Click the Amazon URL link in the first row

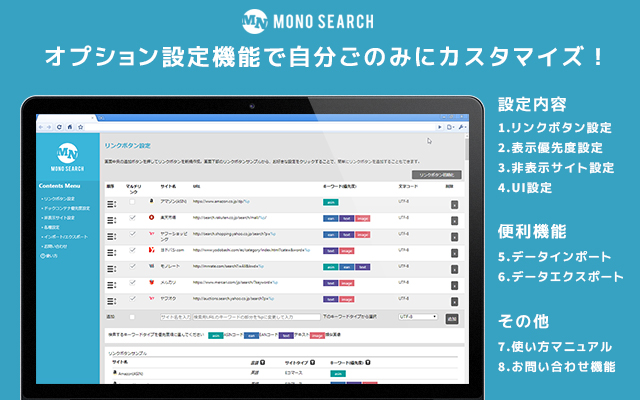pos(221,202)
